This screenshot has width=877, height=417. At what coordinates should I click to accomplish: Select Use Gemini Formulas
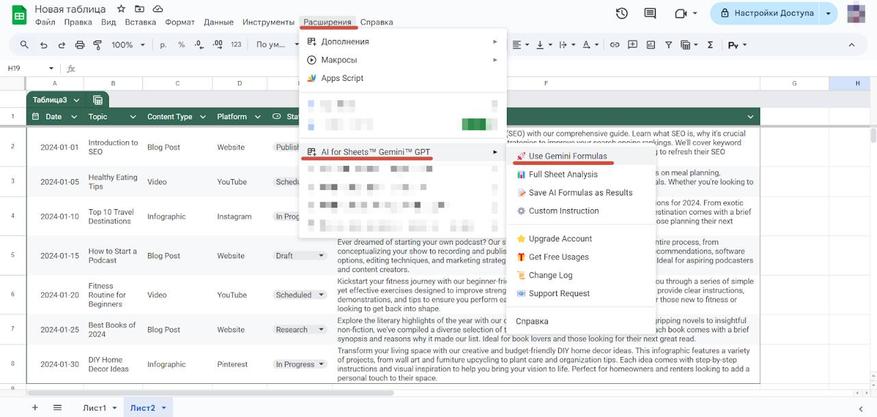click(x=581, y=156)
